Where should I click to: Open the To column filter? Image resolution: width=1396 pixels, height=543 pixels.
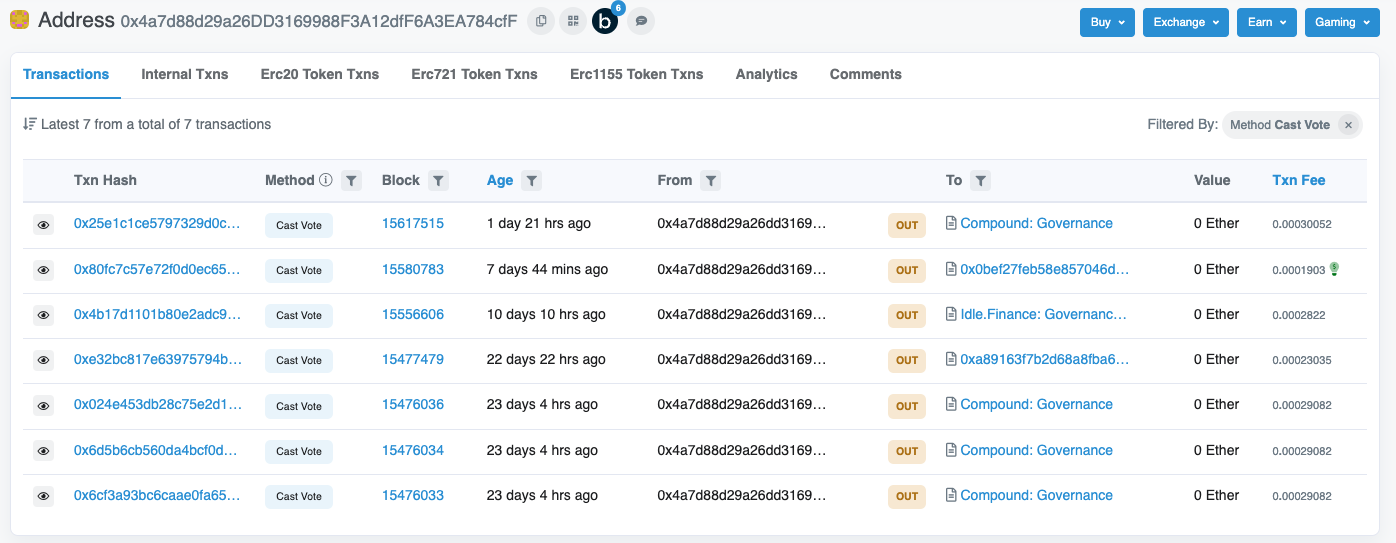pyautogui.click(x=980, y=181)
